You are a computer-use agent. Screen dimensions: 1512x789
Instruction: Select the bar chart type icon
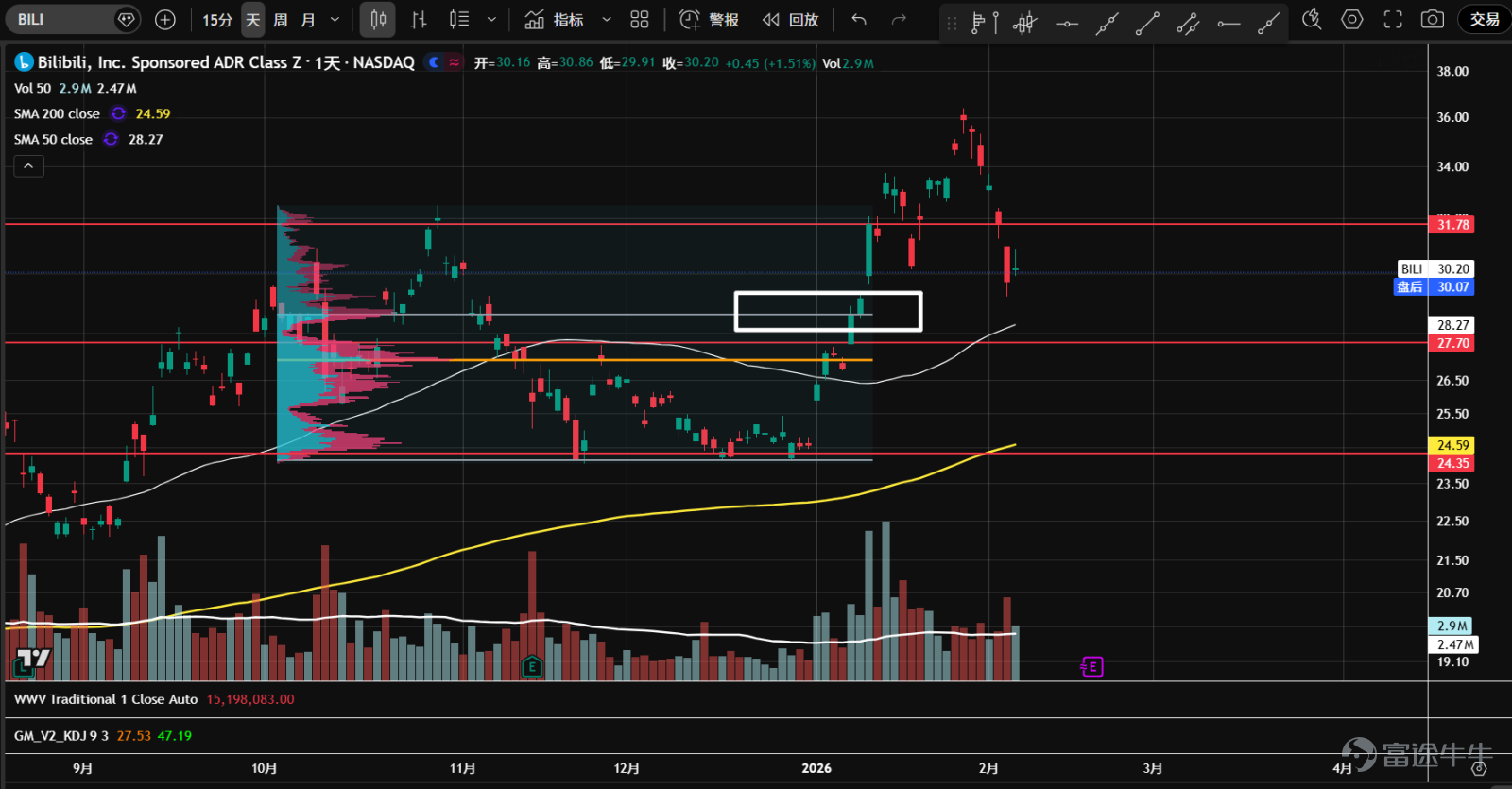pyautogui.click(x=419, y=19)
